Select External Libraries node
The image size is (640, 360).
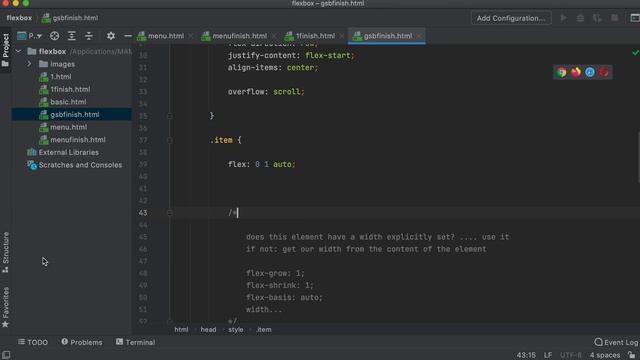click(68, 153)
